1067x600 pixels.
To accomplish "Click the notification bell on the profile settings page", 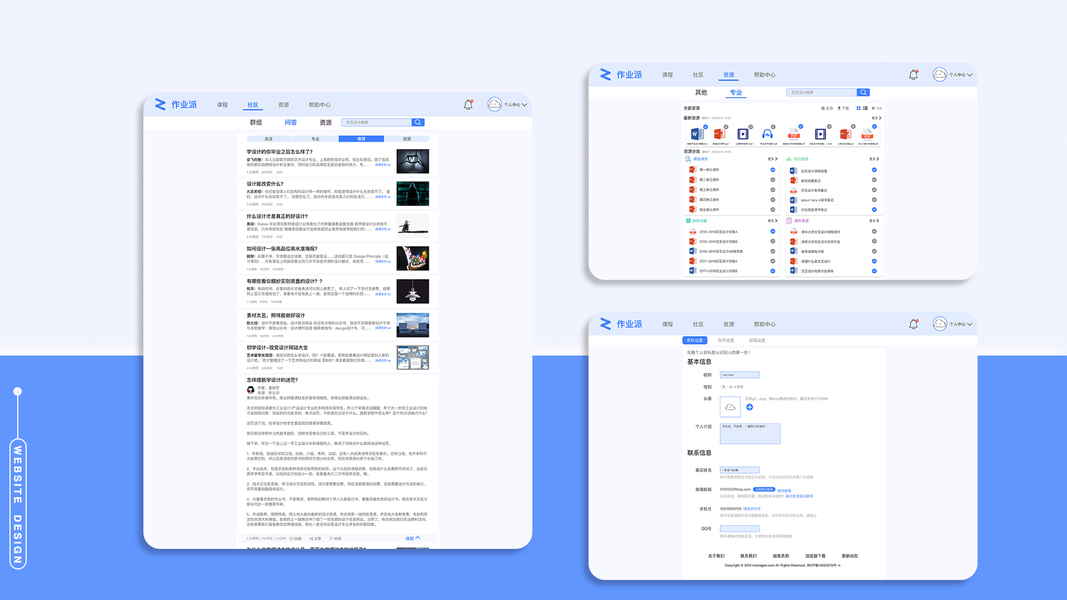I will click(913, 324).
